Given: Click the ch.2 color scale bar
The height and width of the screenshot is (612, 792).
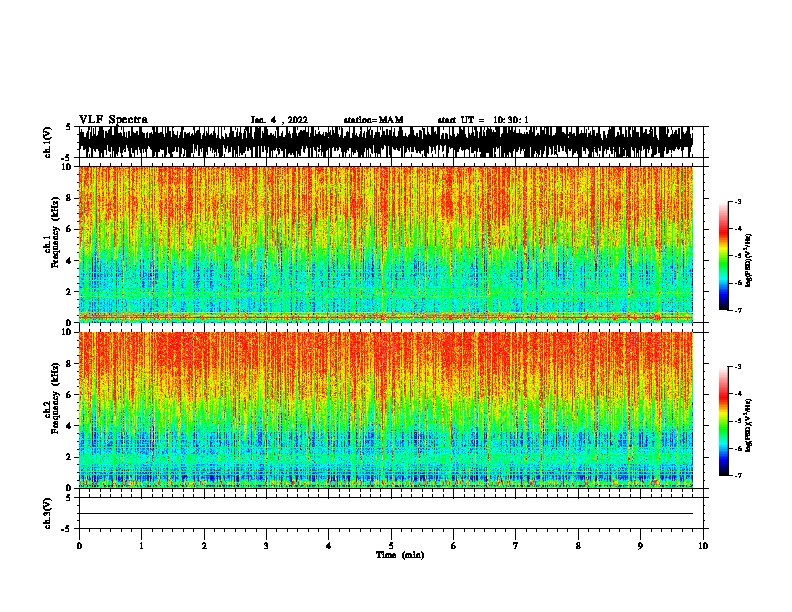Looking at the screenshot, I should pos(724,421).
